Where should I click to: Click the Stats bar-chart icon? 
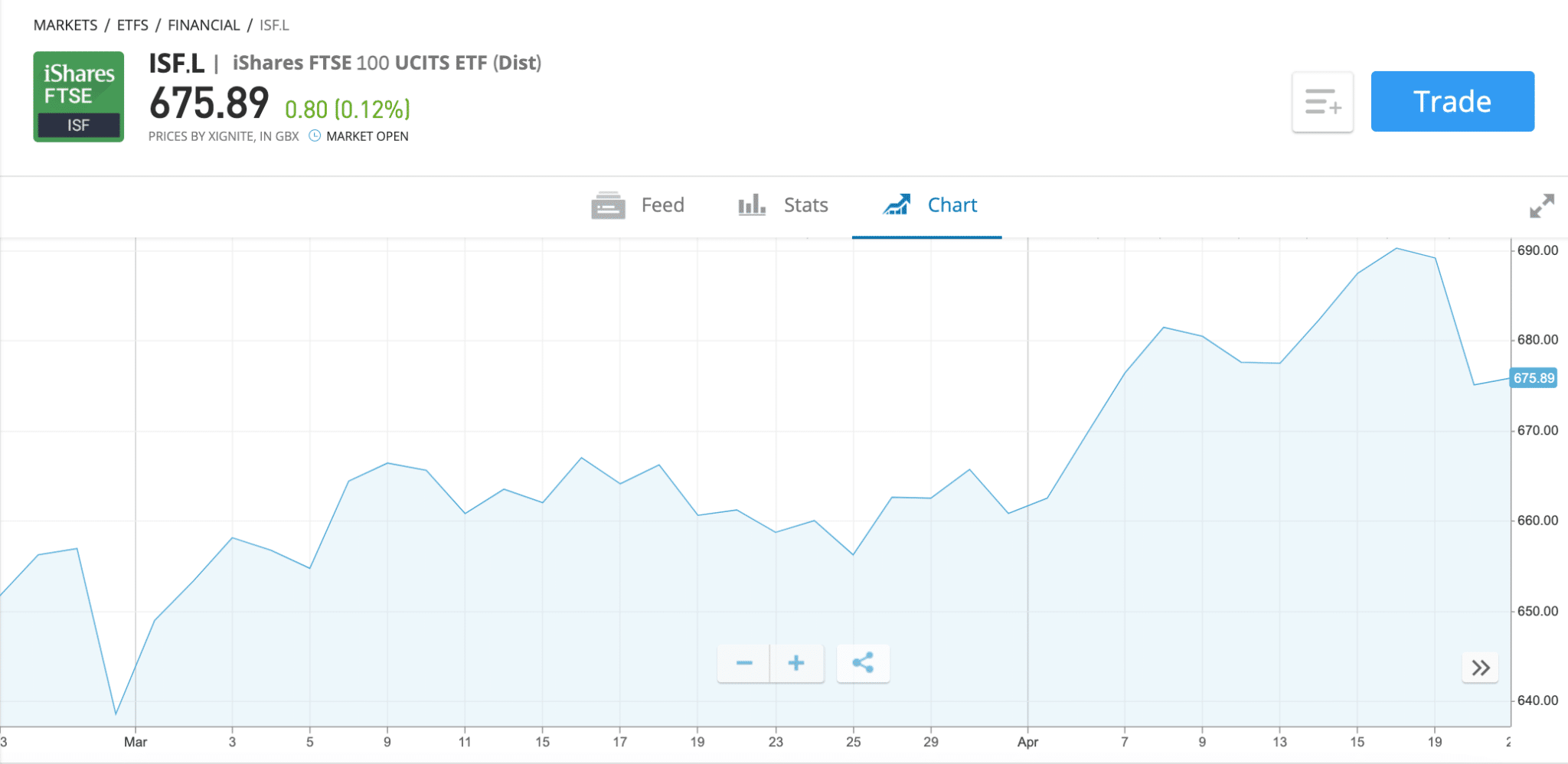[x=752, y=204]
